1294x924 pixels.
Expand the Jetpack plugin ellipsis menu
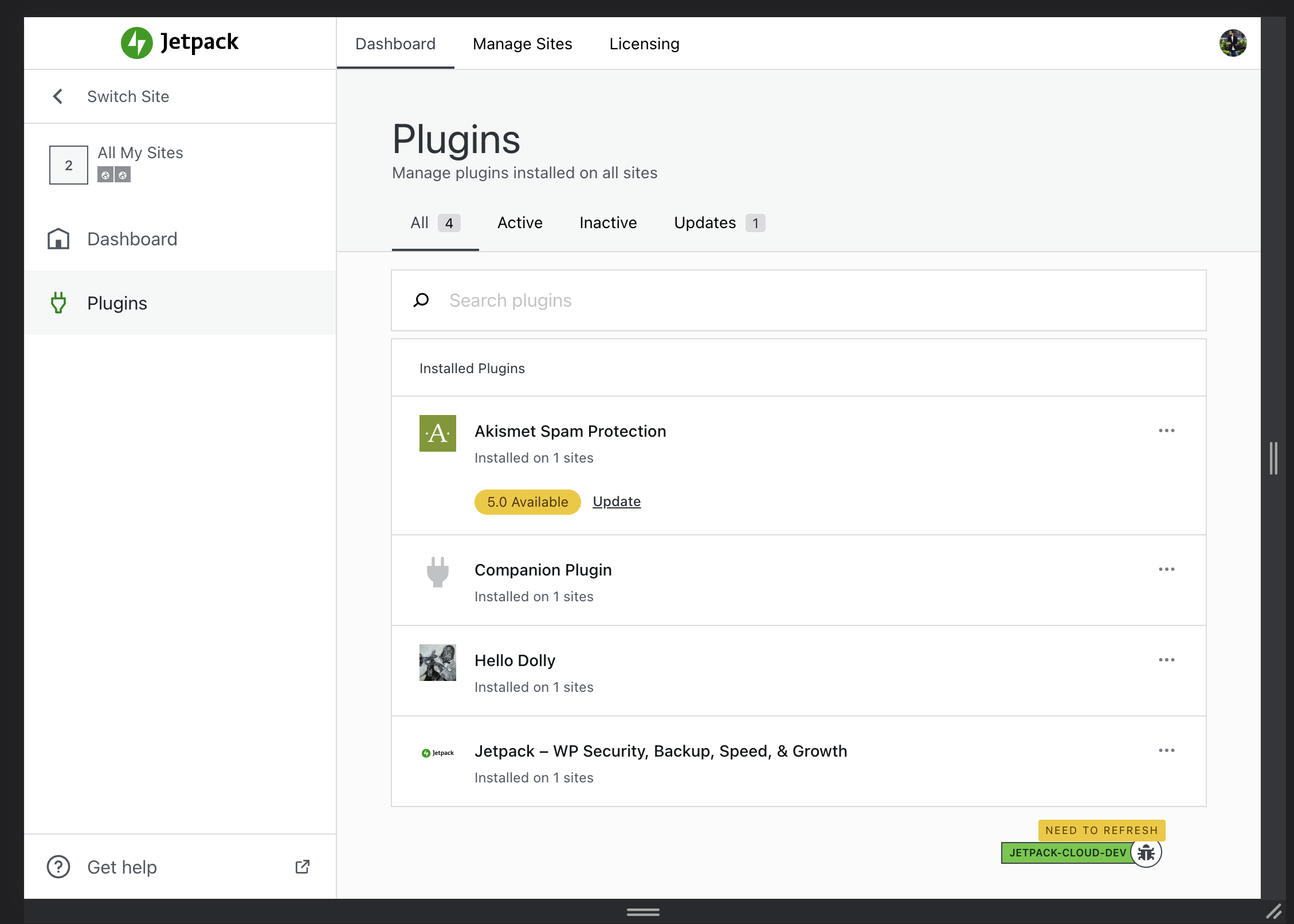[1166, 750]
